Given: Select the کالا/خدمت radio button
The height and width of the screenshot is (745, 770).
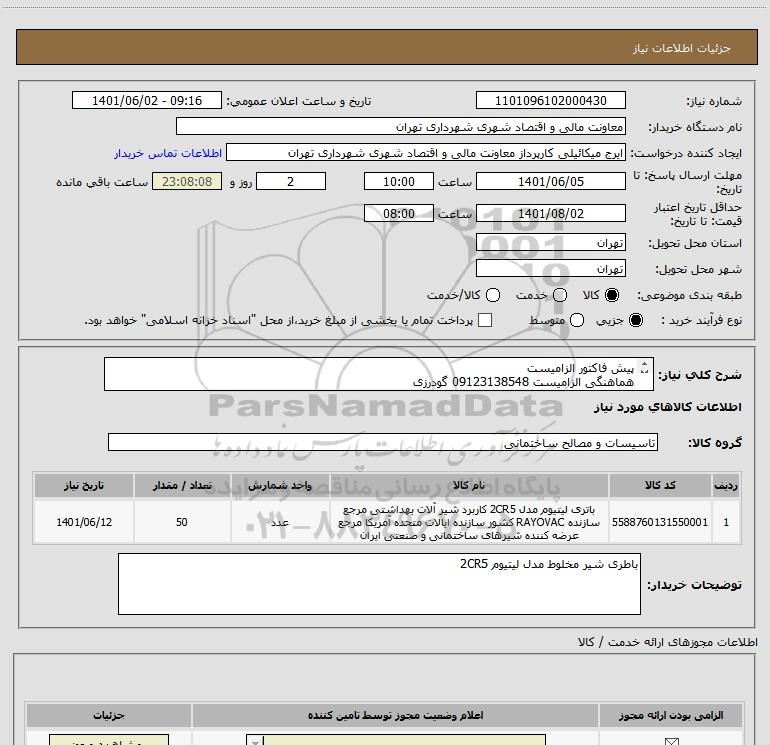Looking at the screenshot, I should click(493, 295).
